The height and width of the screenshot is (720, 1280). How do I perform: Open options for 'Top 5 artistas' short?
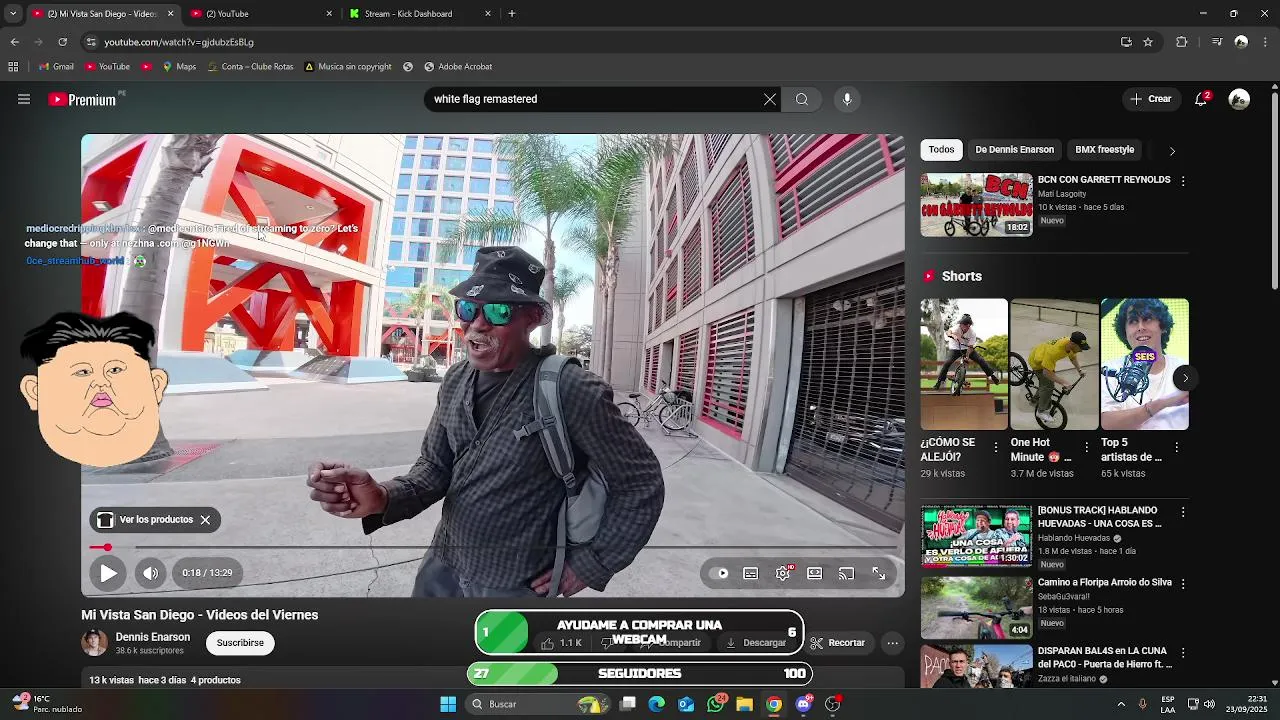tap(1175, 448)
